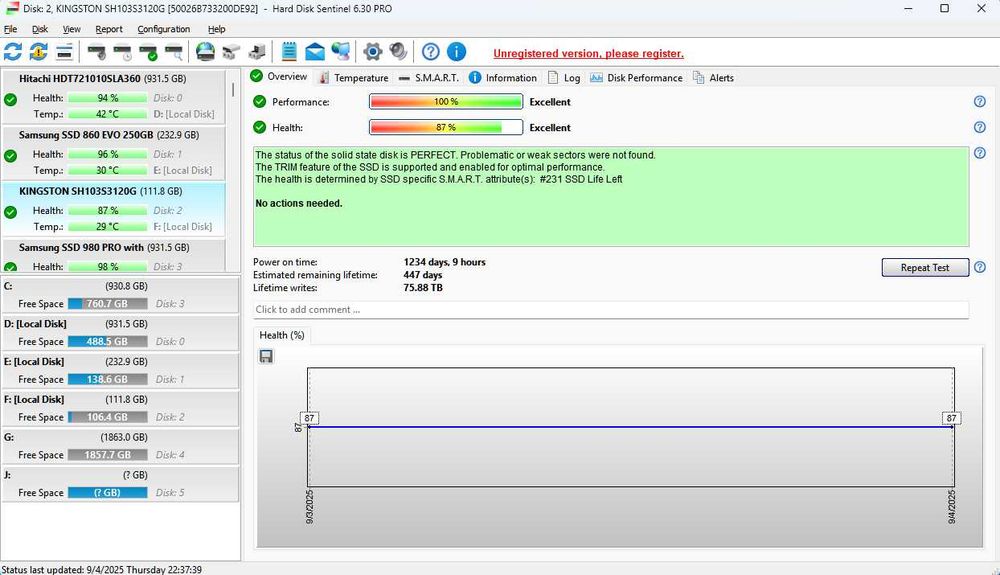The image size is (1000, 575).
Task: Switch to the Alerts tab
Action: tap(714, 77)
